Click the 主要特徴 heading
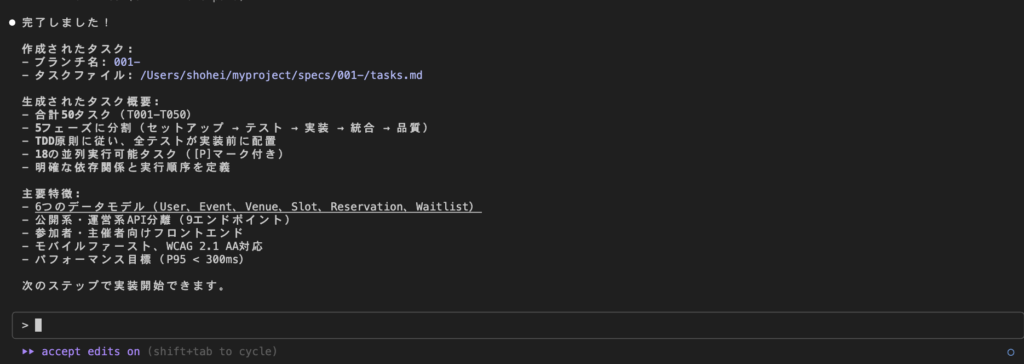1024x364 pixels. [51, 193]
